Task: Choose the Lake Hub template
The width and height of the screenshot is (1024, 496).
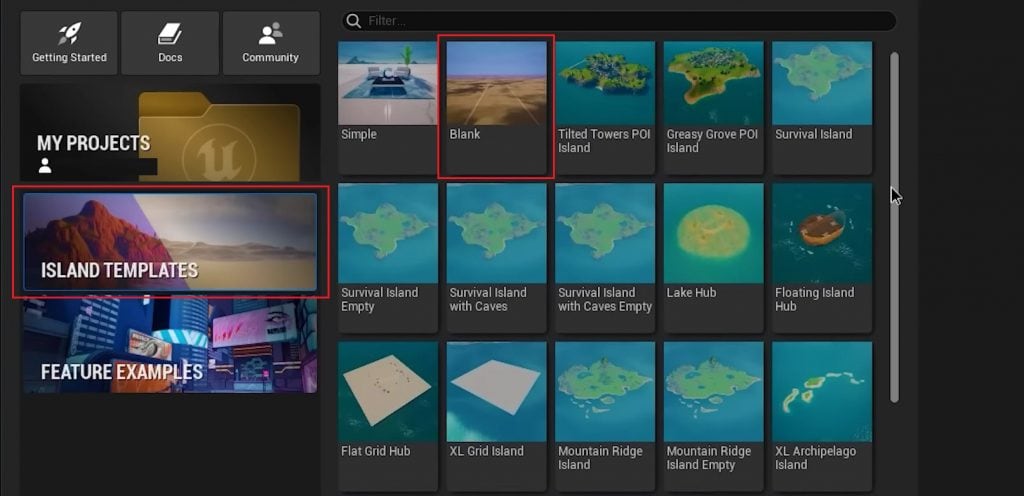Action: click(713, 258)
